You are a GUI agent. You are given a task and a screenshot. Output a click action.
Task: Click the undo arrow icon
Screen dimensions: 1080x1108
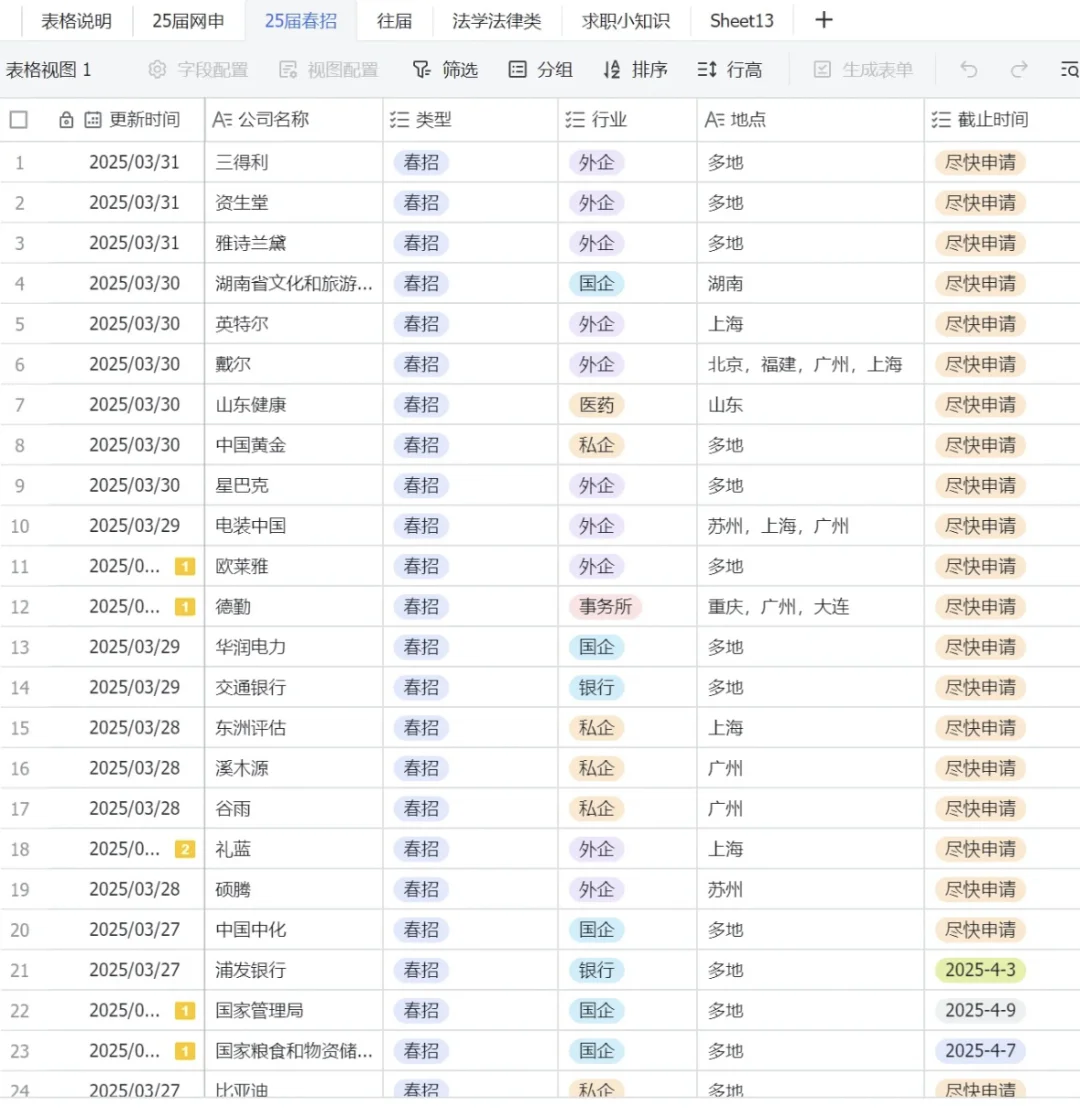click(x=965, y=70)
